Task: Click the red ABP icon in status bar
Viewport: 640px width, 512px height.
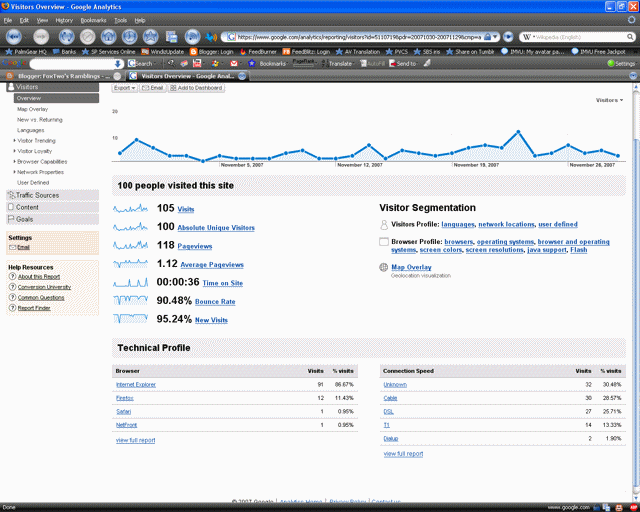Action: (633, 508)
